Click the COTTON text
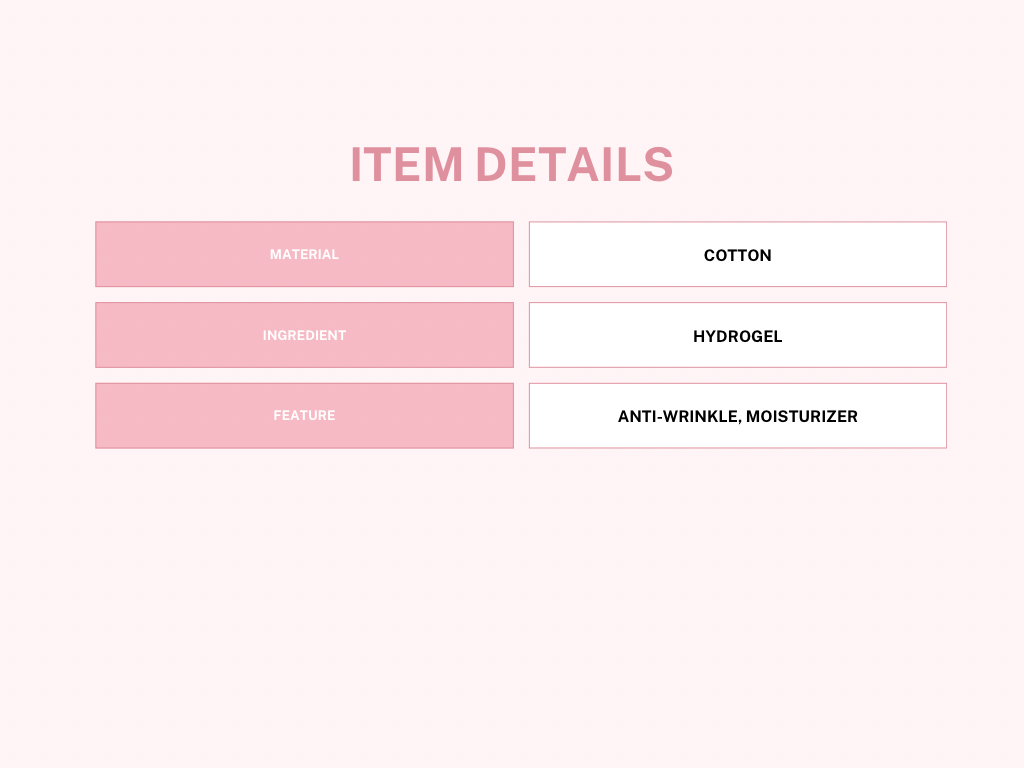Screen dimensions: 1024x768 tap(737, 255)
